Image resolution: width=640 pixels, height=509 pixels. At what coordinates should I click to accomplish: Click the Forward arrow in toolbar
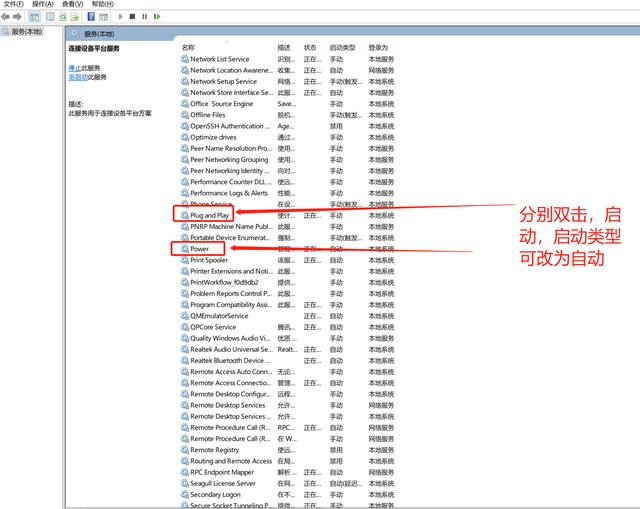(x=17, y=17)
